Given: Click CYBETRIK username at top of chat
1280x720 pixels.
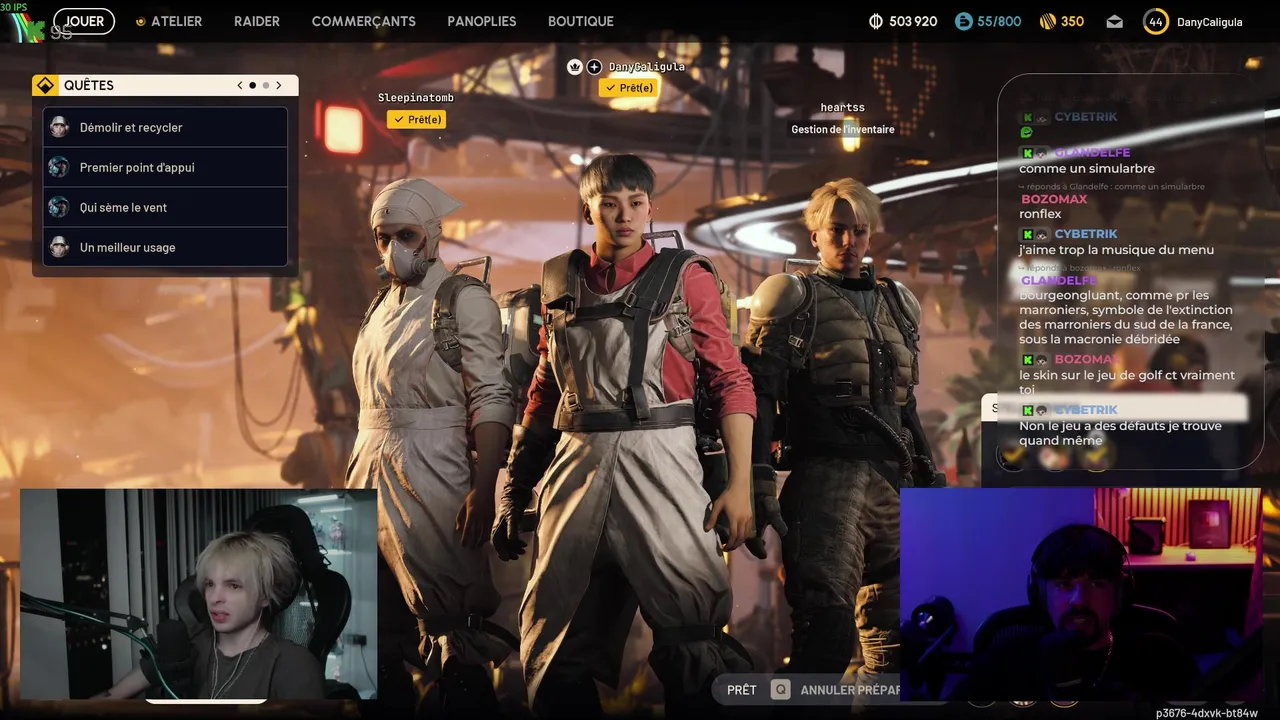Looking at the screenshot, I should pos(1086,117).
